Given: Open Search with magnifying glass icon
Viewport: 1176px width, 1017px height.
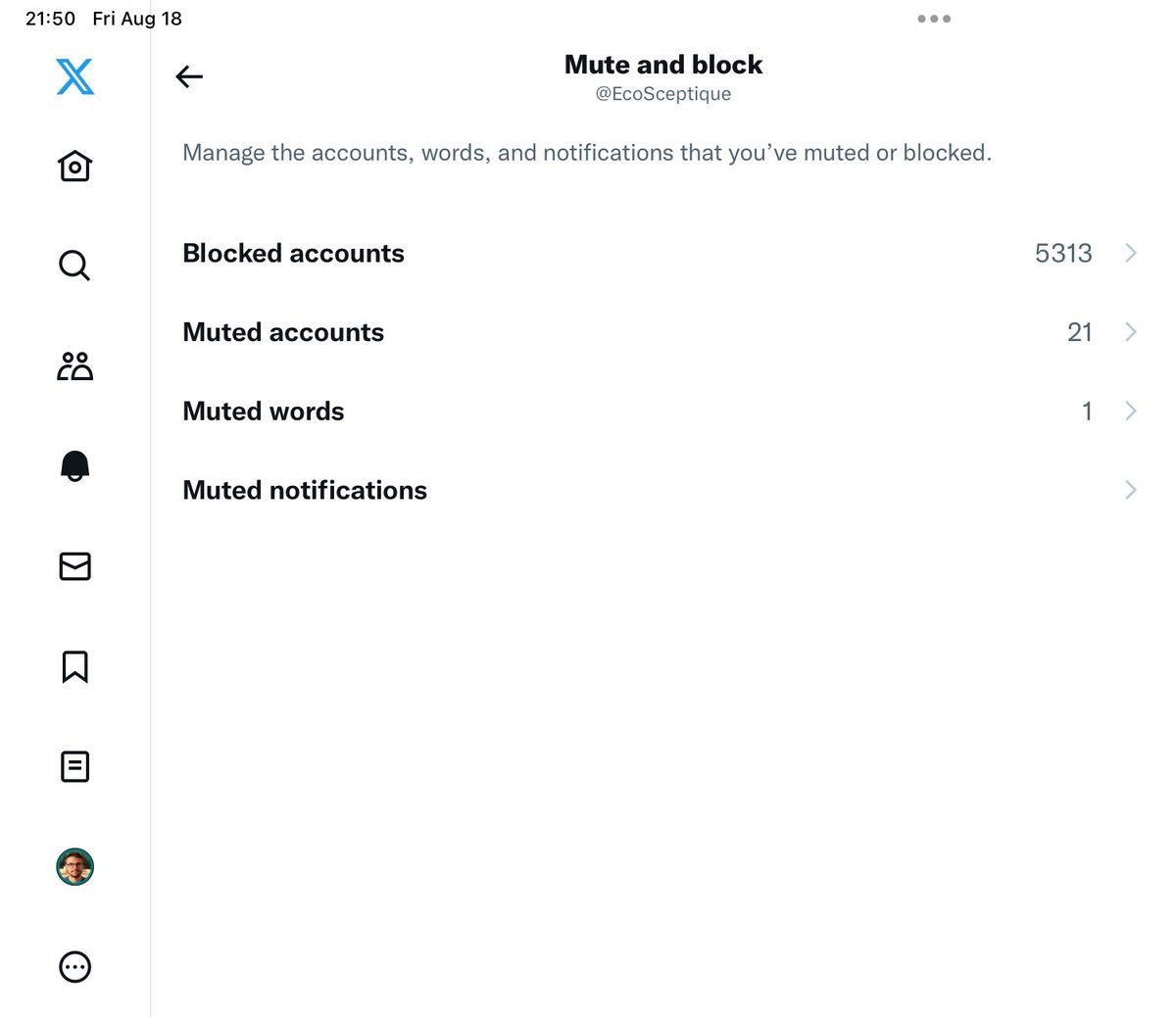Looking at the screenshot, I should tap(74, 266).
